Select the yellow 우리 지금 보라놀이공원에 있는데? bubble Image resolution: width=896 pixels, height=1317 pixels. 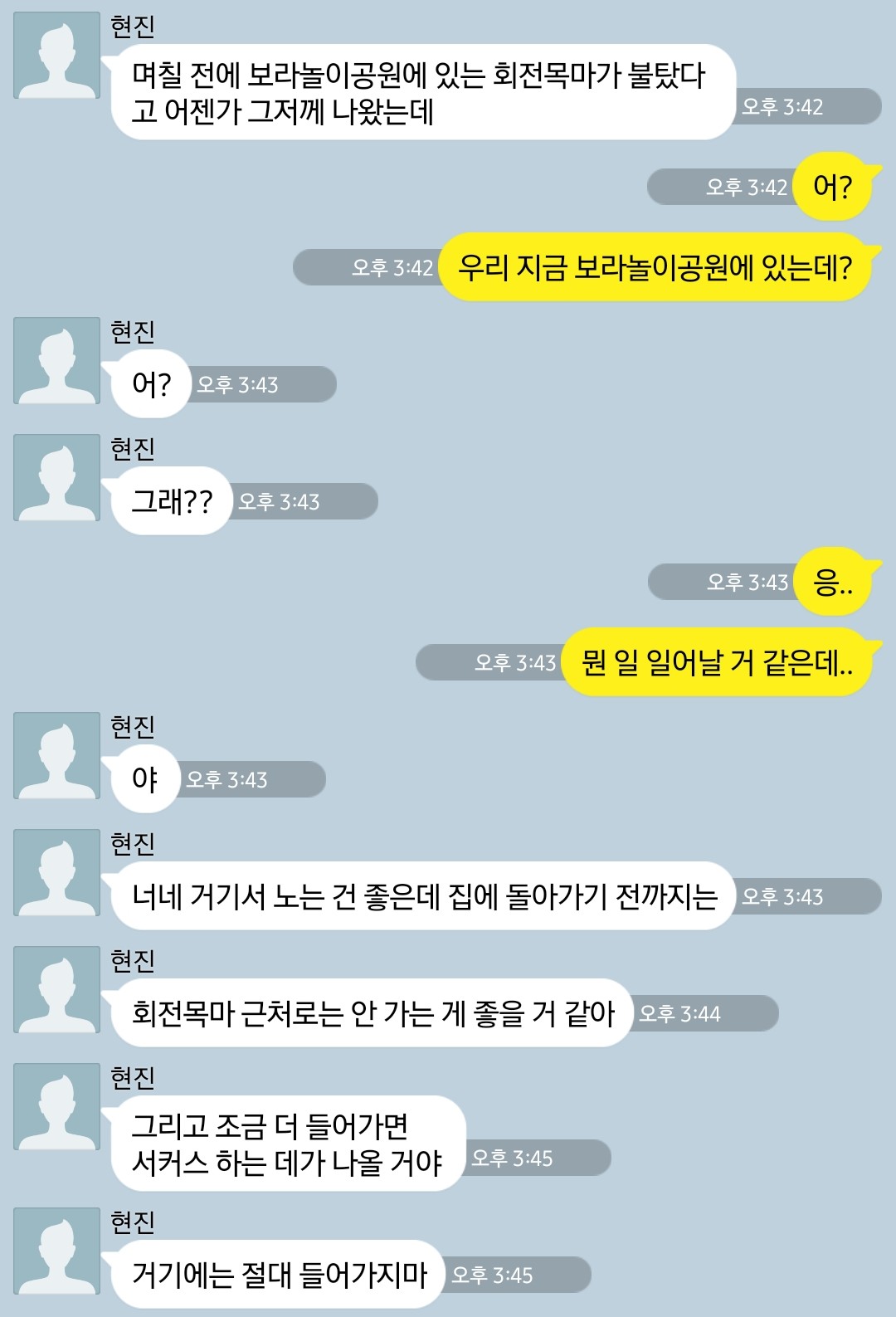655,267
